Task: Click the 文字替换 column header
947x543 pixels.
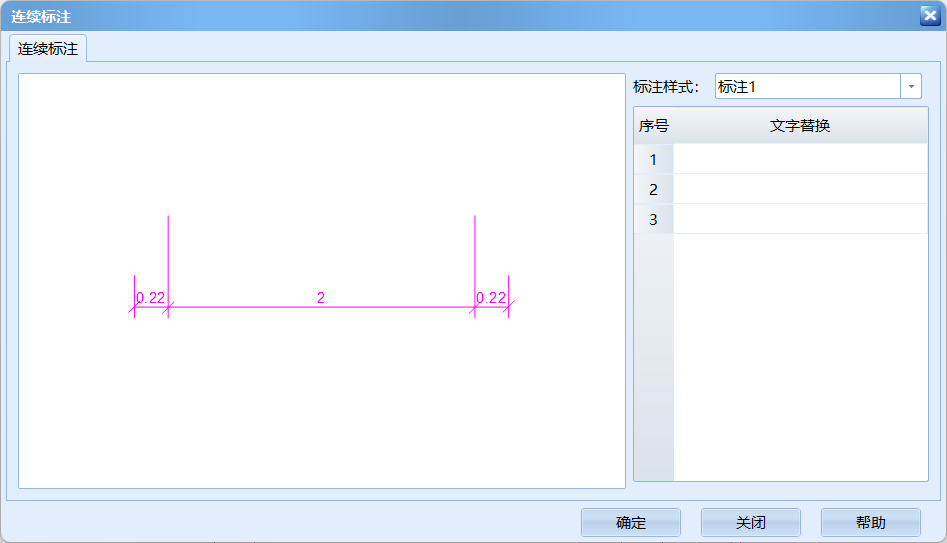Action: (x=800, y=126)
